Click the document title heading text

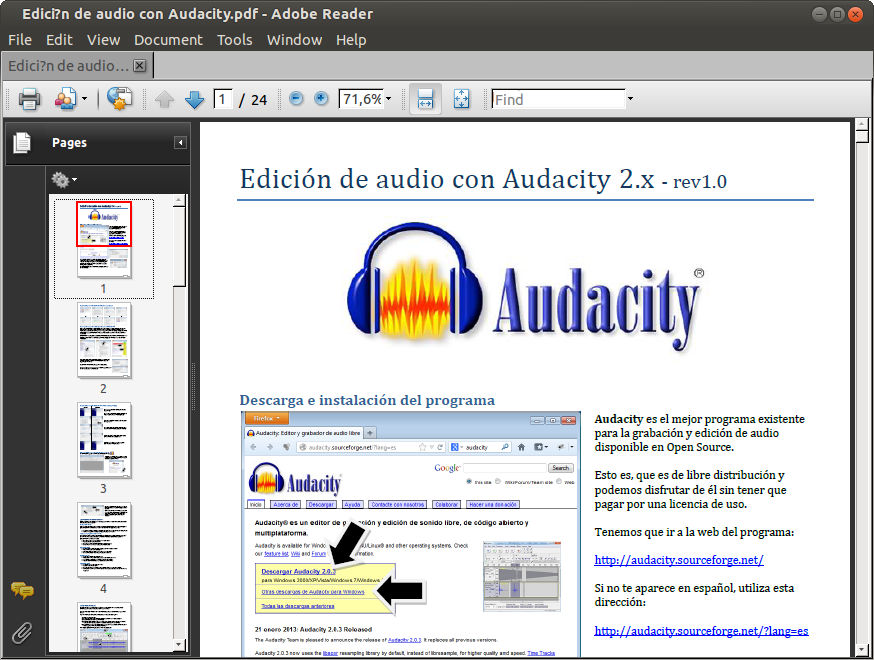pos(483,179)
